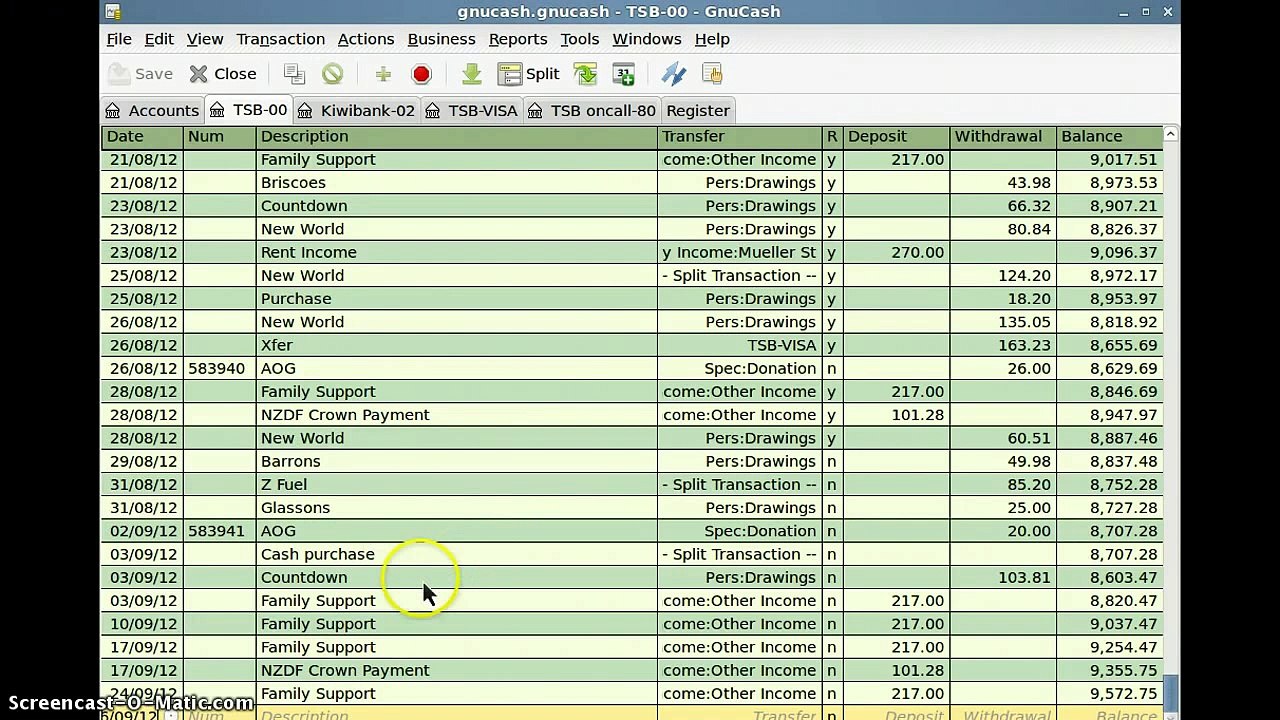The width and height of the screenshot is (1280, 720).
Task: Click the register scrollbar up arrow
Action: (x=1170, y=134)
